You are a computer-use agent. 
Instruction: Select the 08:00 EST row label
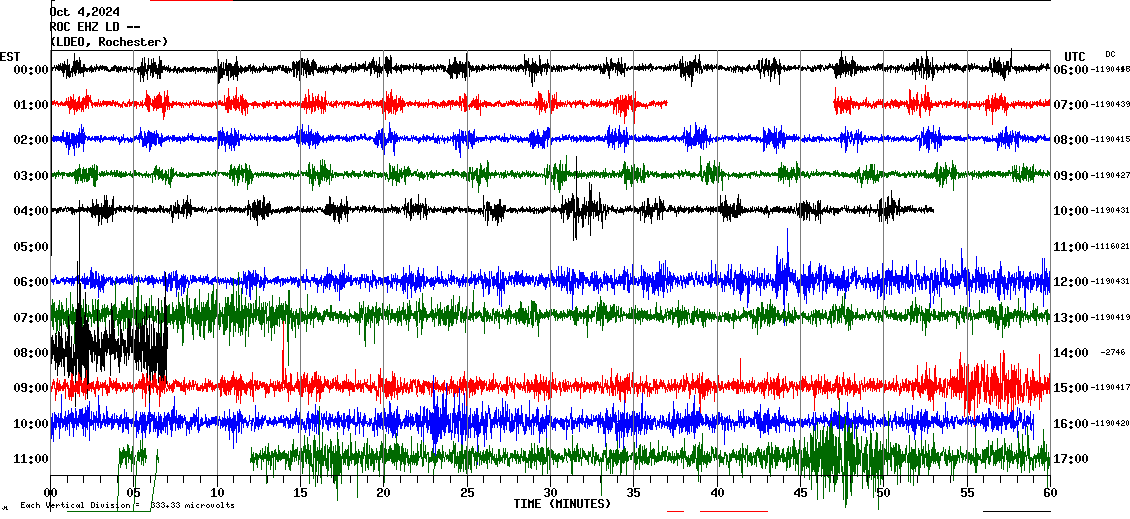(x=30, y=353)
